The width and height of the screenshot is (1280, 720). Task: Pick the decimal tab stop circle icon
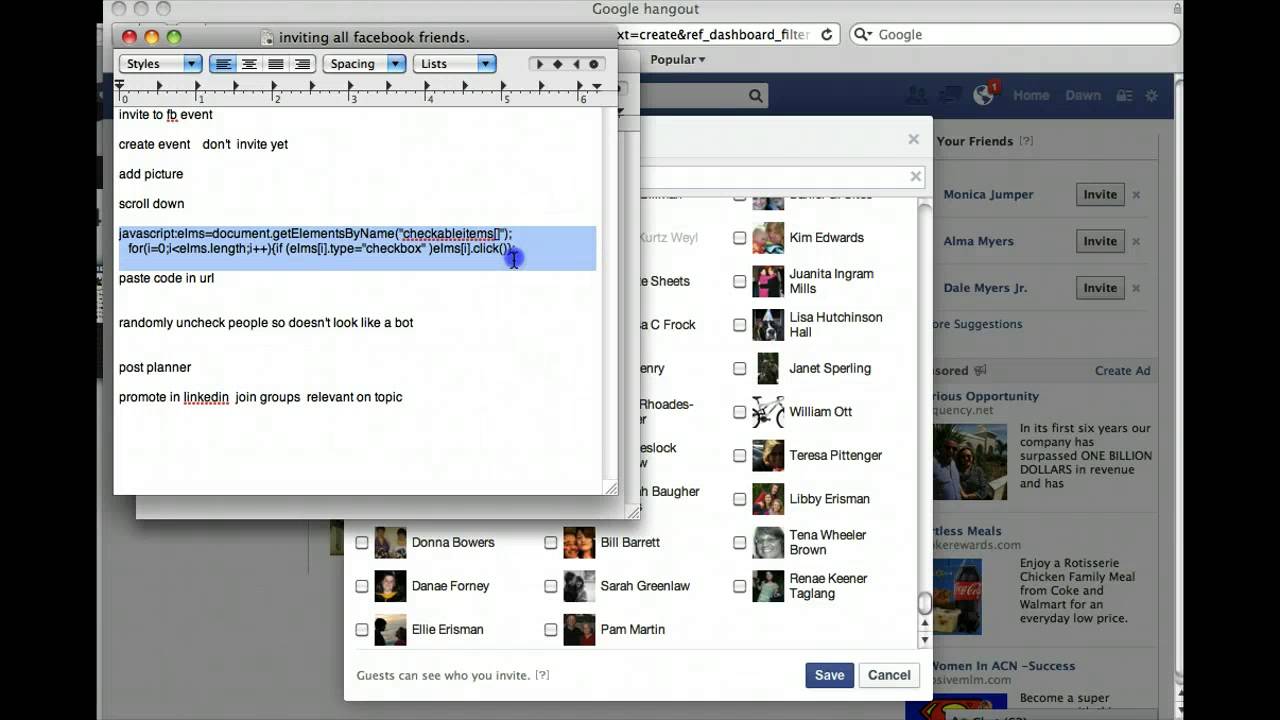click(x=594, y=64)
